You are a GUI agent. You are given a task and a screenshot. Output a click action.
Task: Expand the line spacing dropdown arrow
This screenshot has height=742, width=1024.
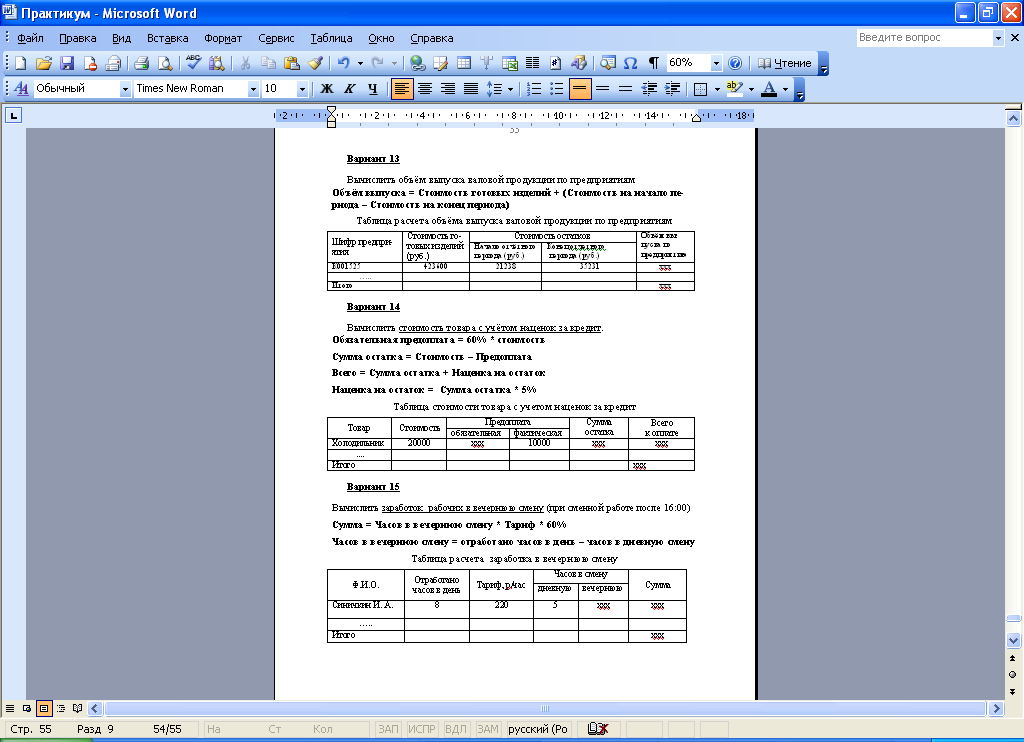pos(511,88)
